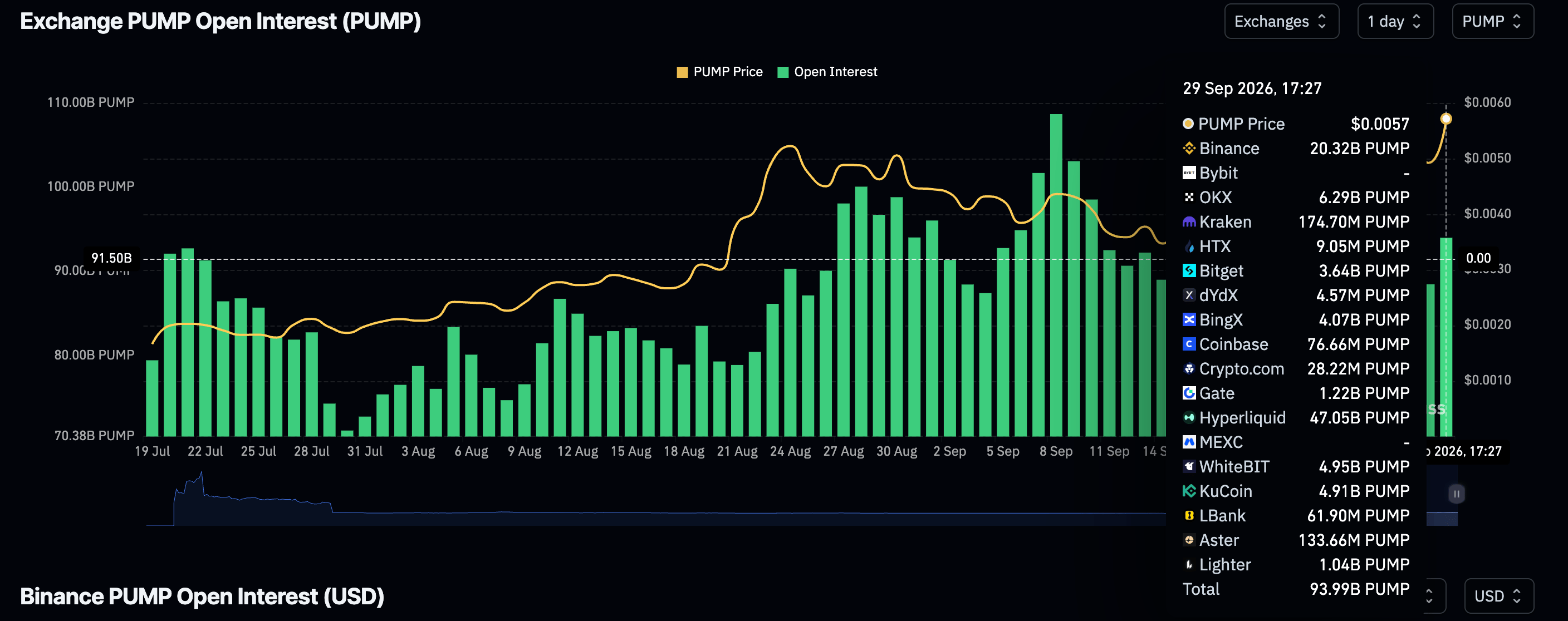Click the 19 Jul x-axis label
The image size is (1568, 621).
(x=152, y=451)
